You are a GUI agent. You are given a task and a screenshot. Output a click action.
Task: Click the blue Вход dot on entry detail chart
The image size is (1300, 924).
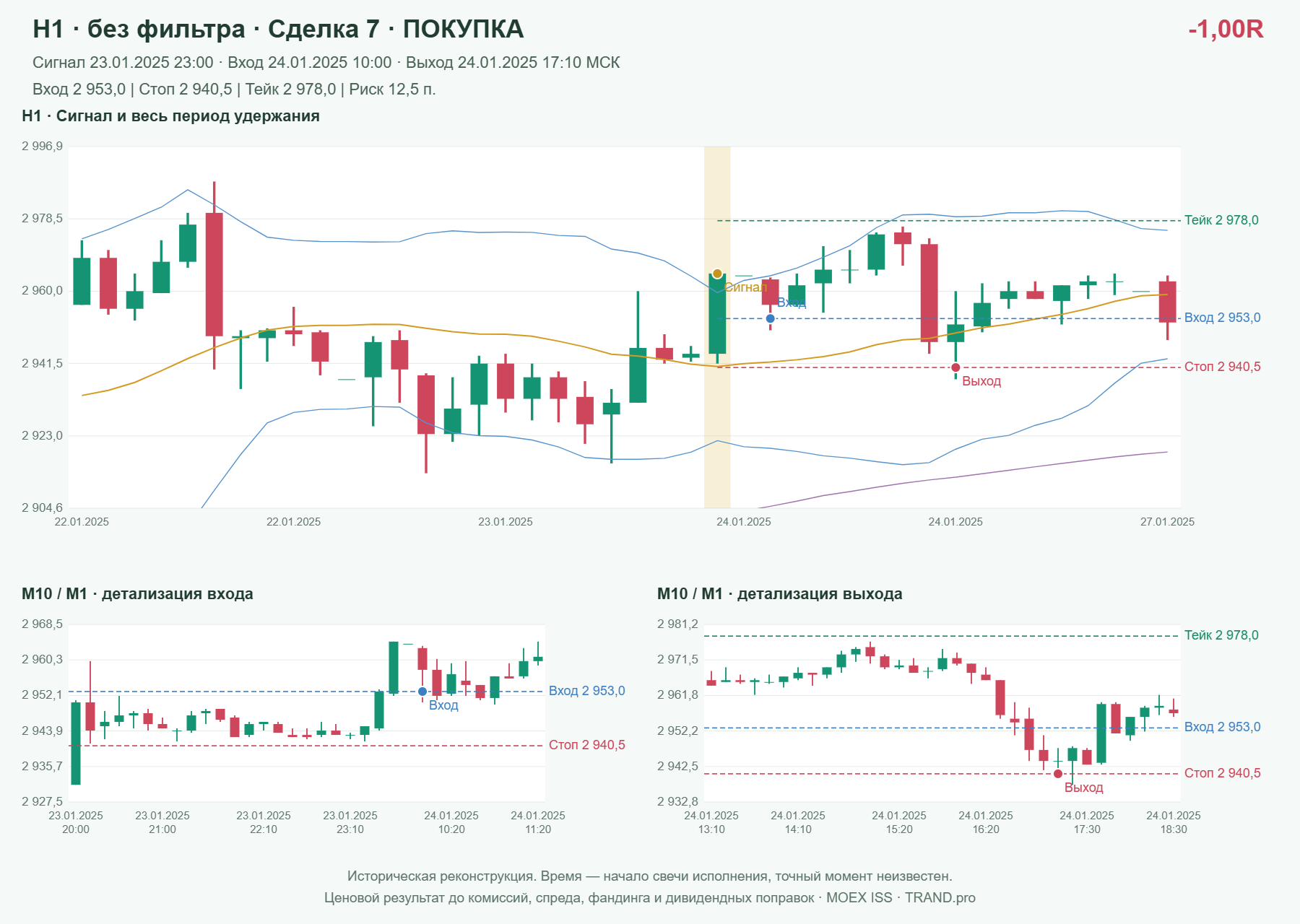tap(422, 692)
